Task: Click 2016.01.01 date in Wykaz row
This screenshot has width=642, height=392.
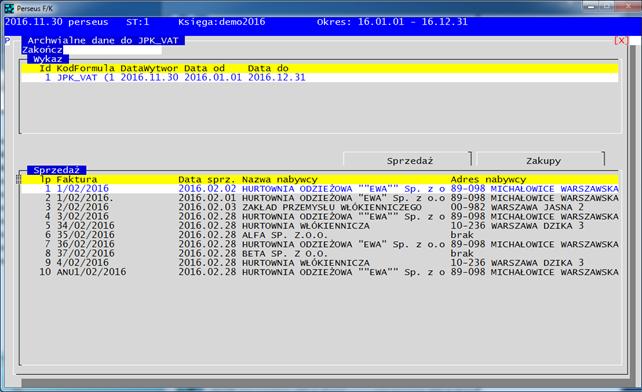Action: click(213, 77)
